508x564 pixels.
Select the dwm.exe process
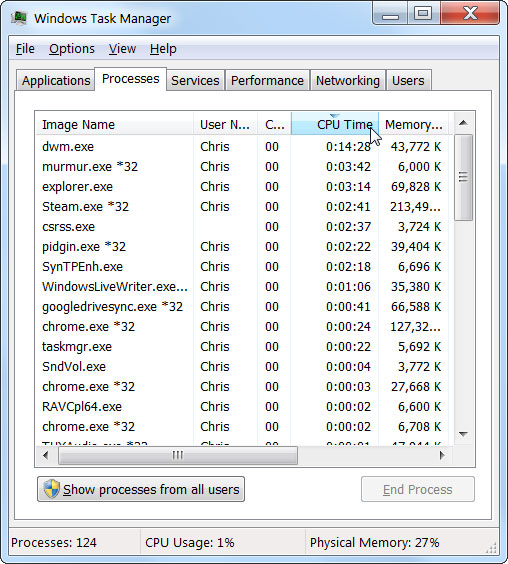242,147
